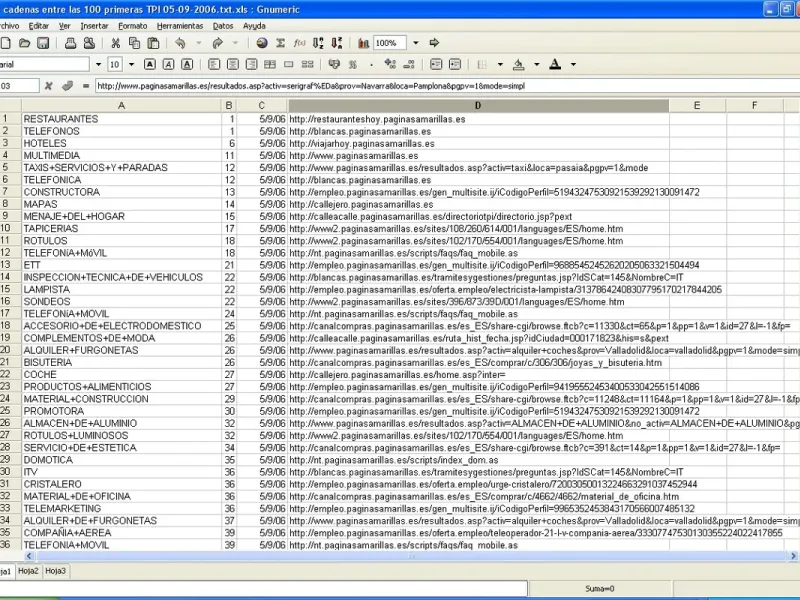Open the zoom level dropdown
Screen dimensions: 800x600
(416, 43)
